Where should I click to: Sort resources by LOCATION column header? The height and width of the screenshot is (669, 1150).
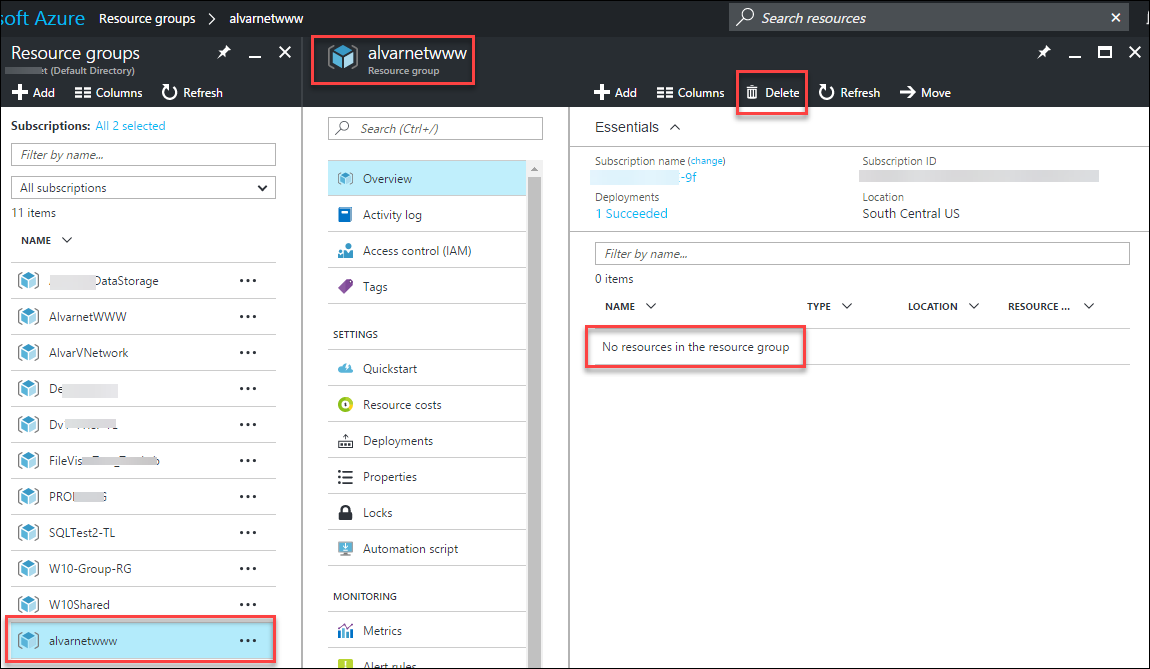pyautogui.click(x=943, y=306)
